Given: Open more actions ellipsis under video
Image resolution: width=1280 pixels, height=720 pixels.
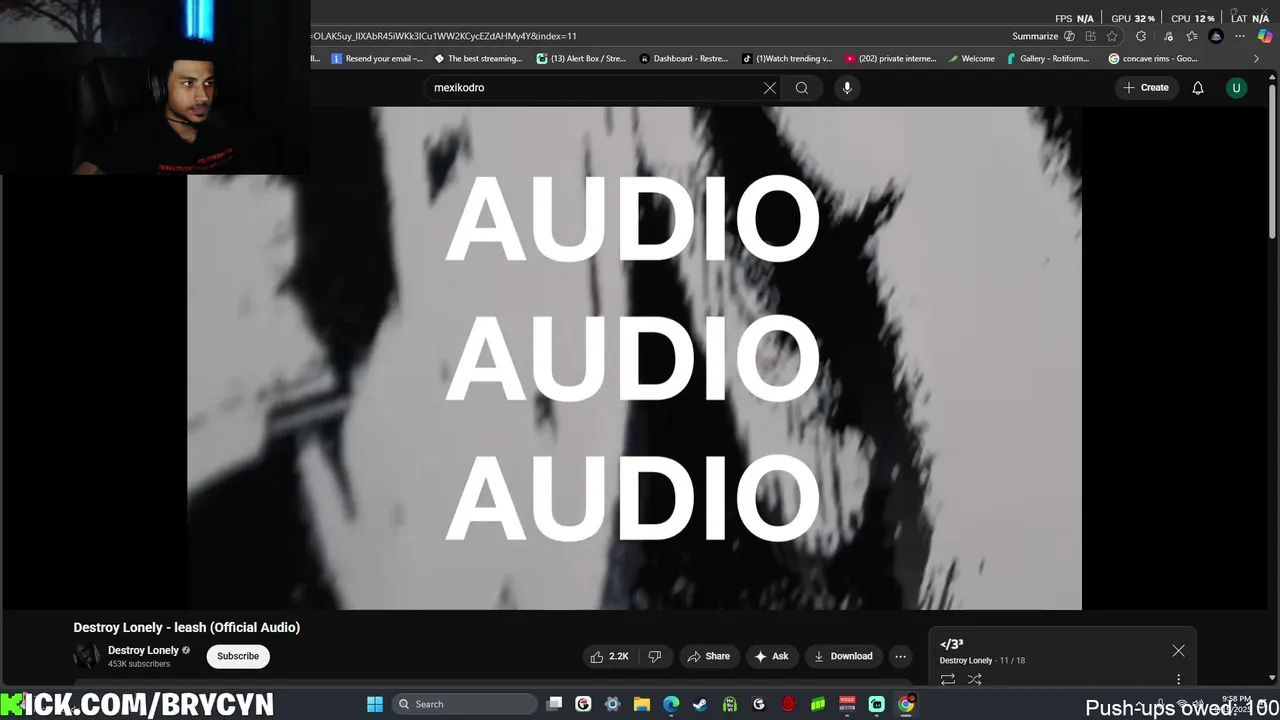Looking at the screenshot, I should tap(900, 656).
